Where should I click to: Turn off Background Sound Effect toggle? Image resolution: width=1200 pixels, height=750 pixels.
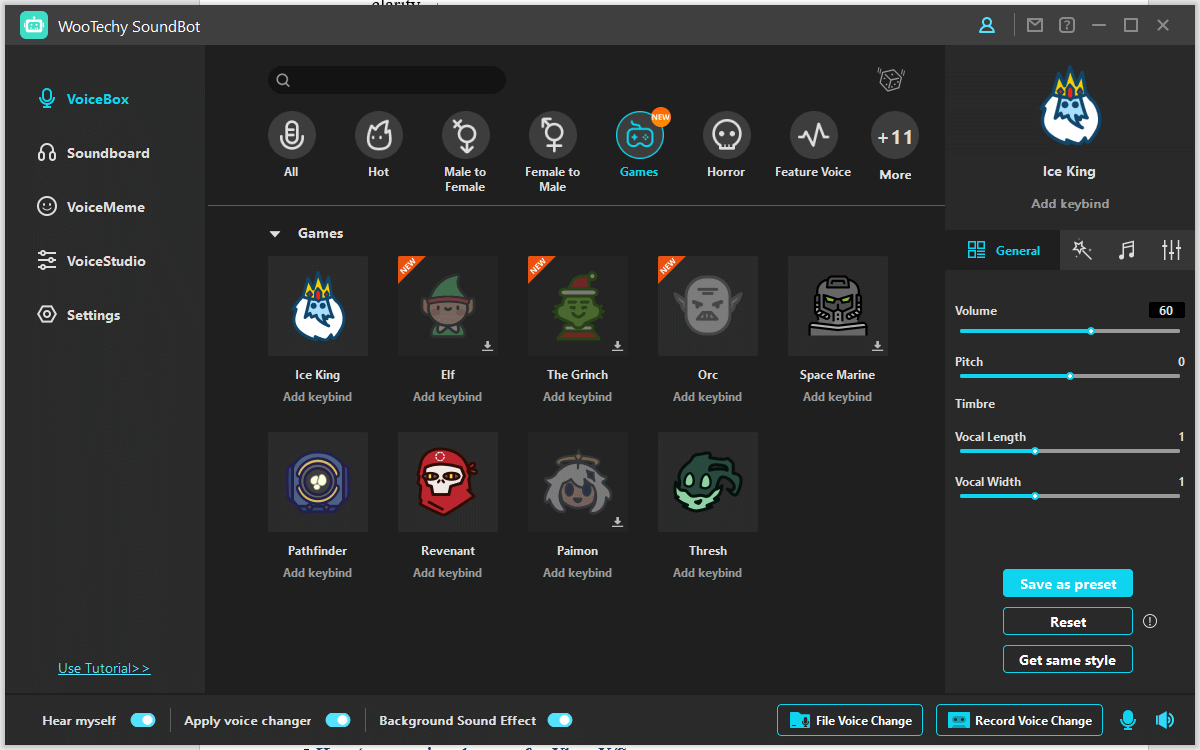point(559,720)
